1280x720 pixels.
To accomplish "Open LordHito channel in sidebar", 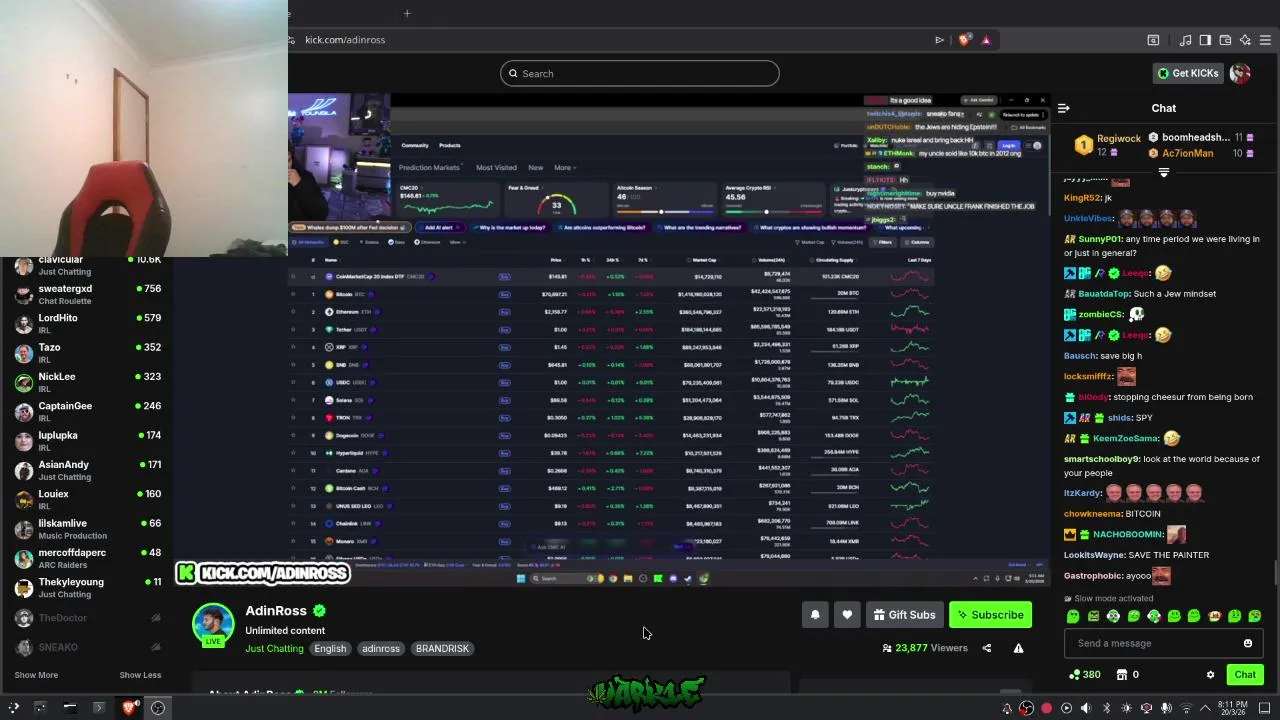I will pos(88,324).
